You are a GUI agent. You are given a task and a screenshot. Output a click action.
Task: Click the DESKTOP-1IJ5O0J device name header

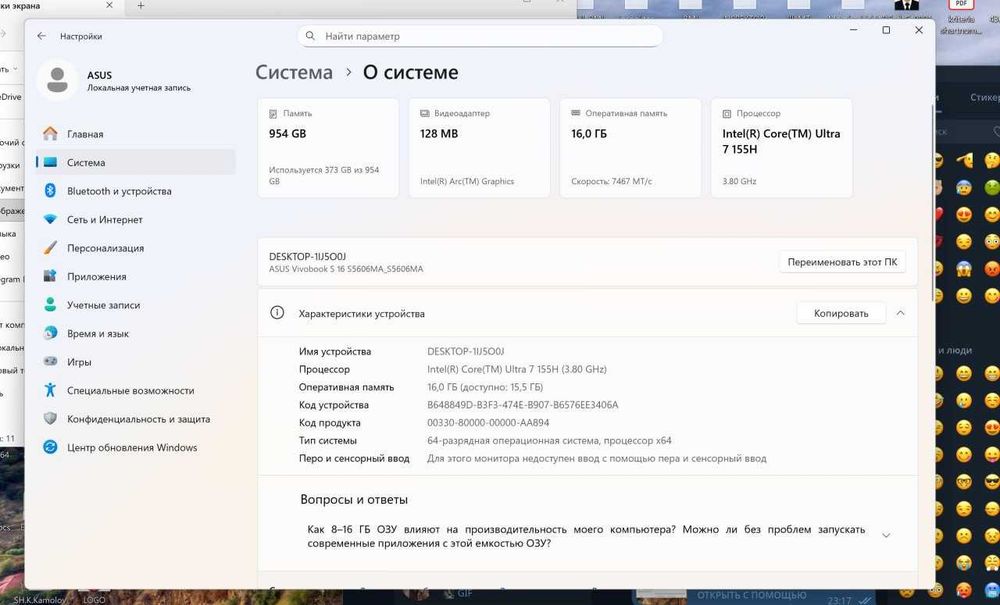pyautogui.click(x=307, y=256)
